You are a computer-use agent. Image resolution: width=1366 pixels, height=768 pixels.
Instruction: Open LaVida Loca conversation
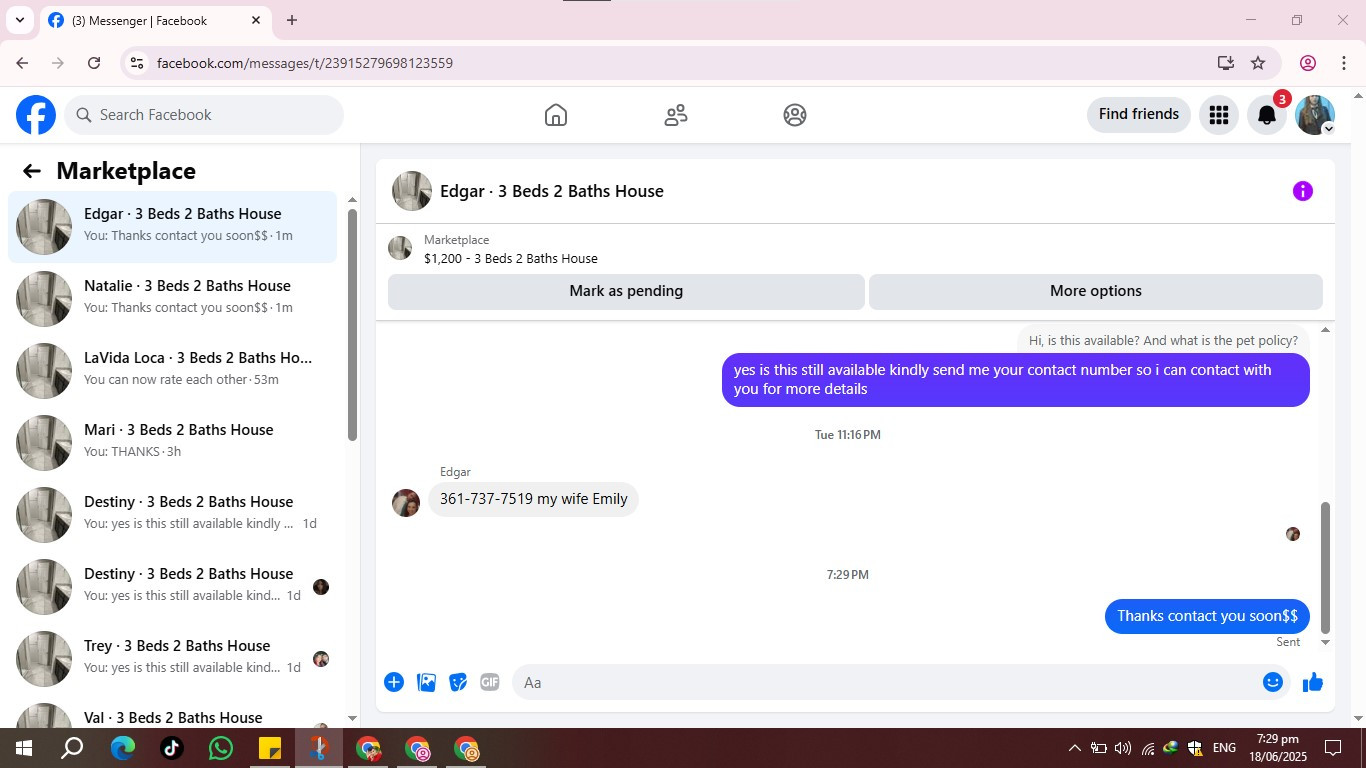point(173,371)
